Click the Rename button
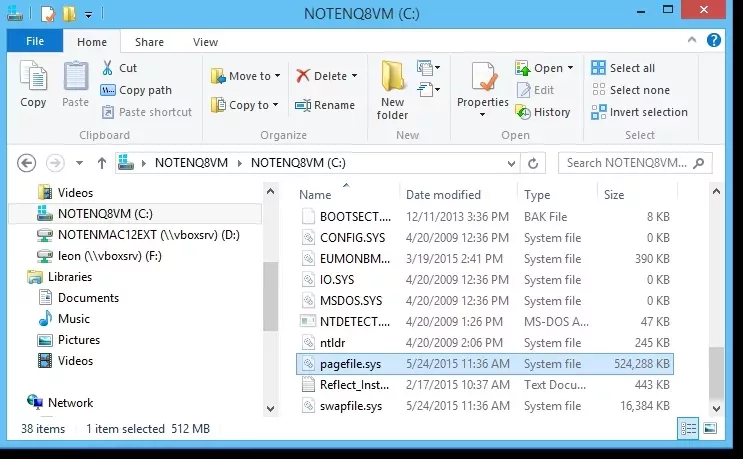 [325, 105]
